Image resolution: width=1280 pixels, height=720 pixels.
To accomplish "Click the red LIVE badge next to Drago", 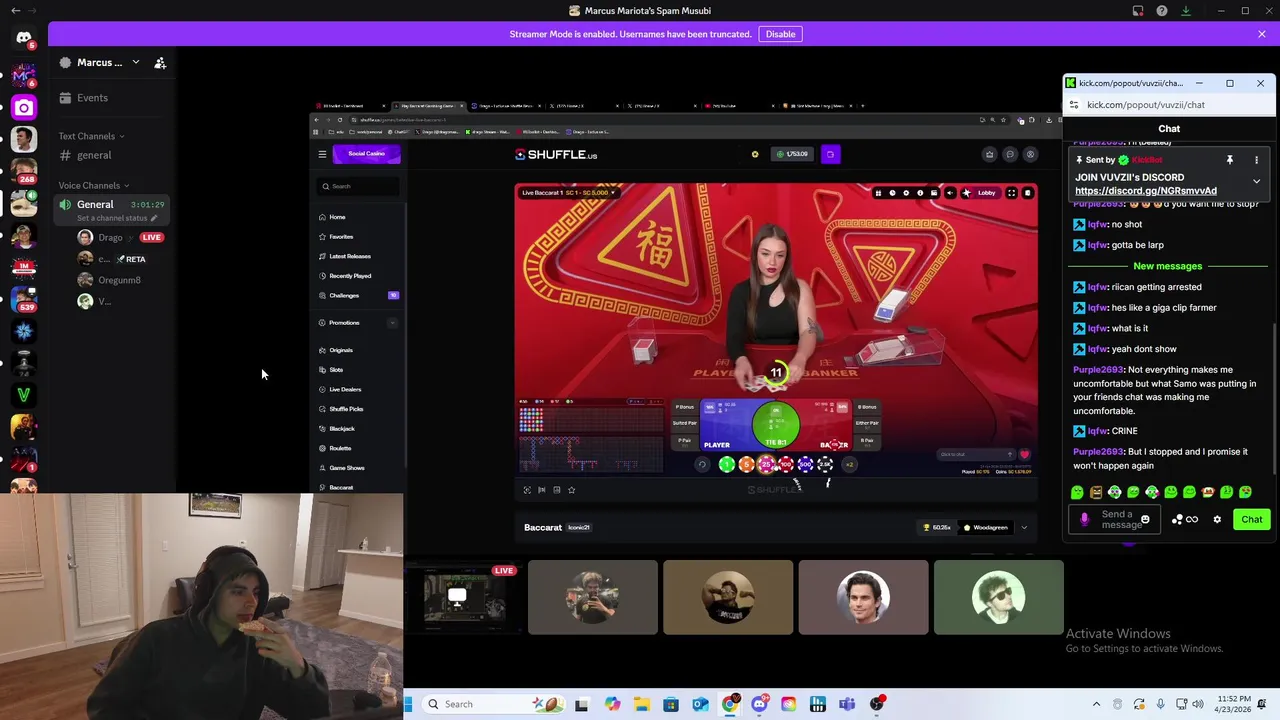I will click(x=151, y=238).
